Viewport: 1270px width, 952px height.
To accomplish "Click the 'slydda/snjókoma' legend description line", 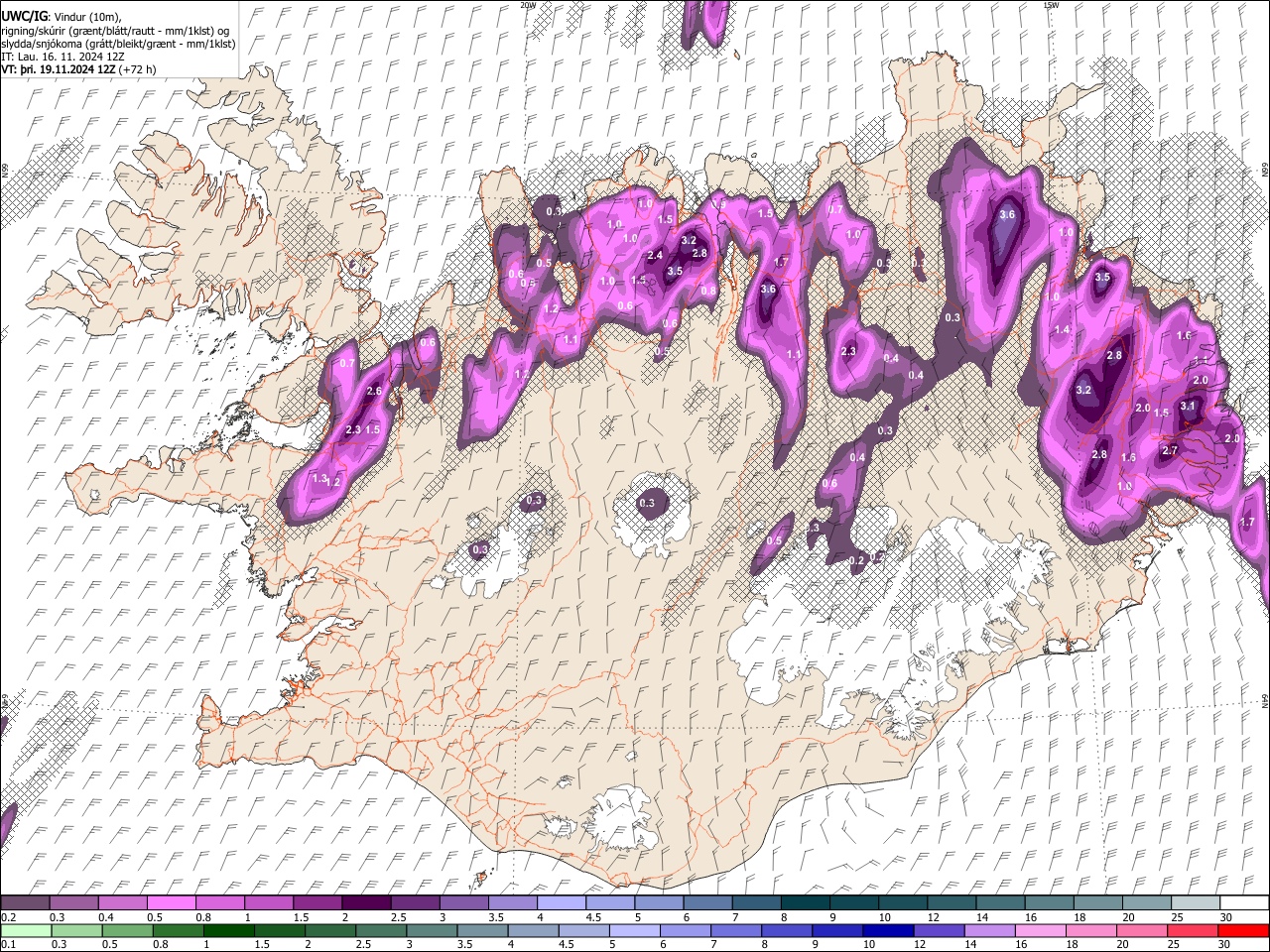I will [118, 45].
